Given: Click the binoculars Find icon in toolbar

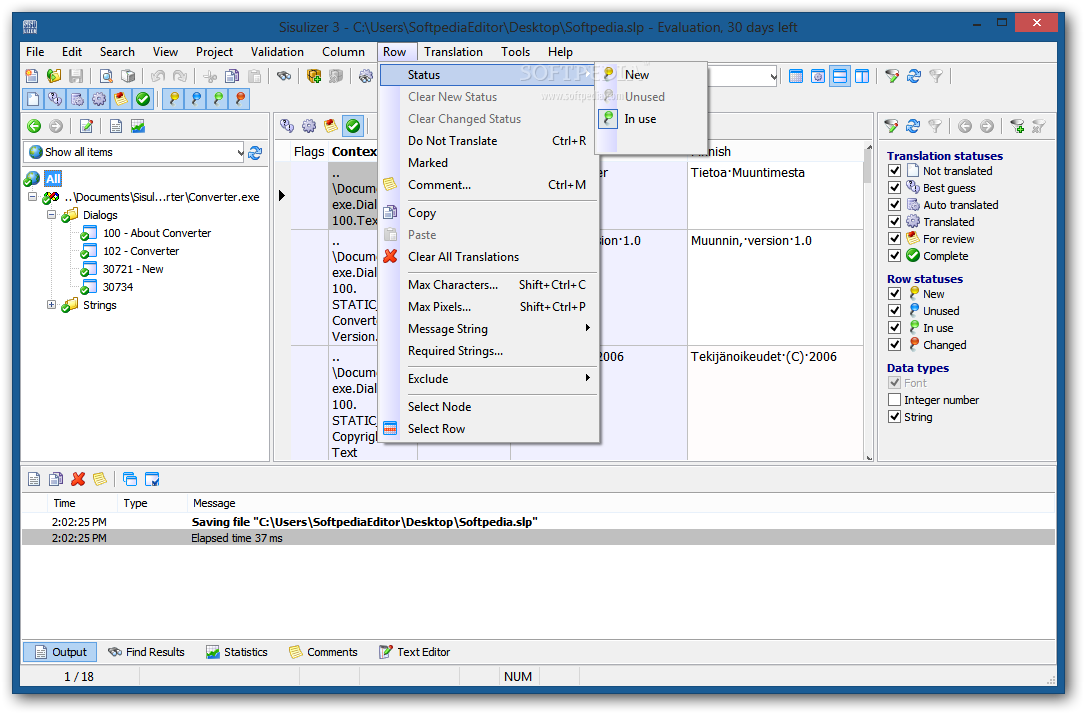Looking at the screenshot, I should coord(284,76).
